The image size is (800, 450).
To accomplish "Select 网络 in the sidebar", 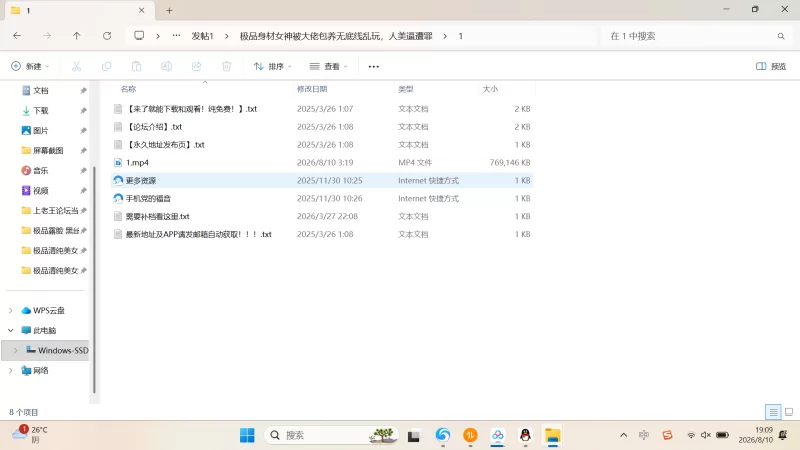I will (40, 370).
